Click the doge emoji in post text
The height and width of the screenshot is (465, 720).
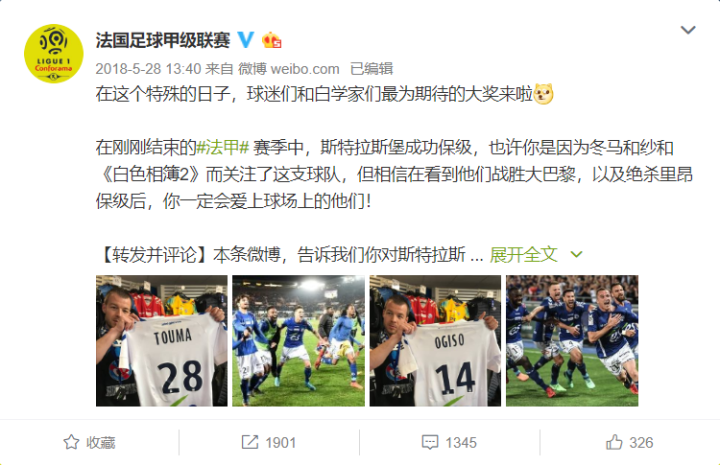coord(544,94)
